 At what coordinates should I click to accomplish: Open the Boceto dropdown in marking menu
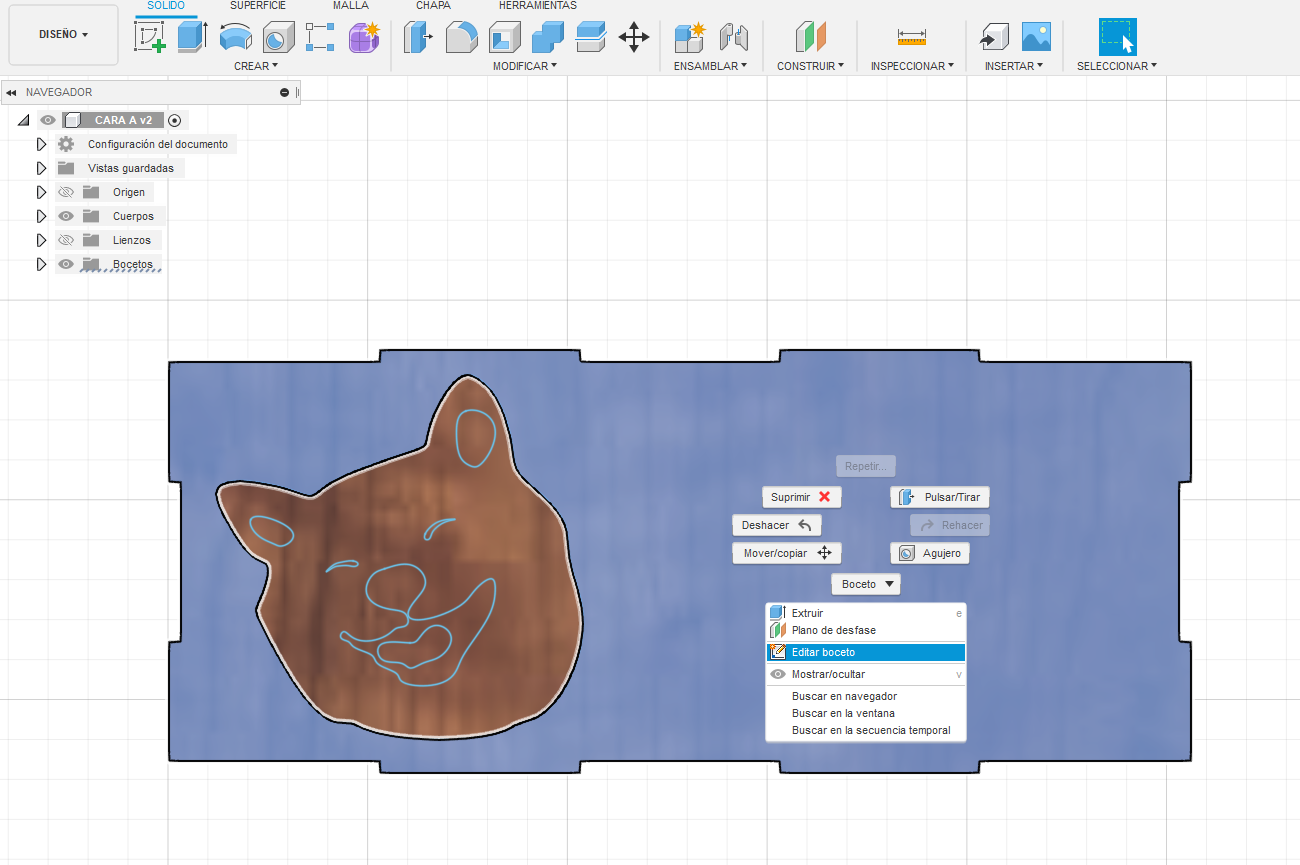point(866,584)
